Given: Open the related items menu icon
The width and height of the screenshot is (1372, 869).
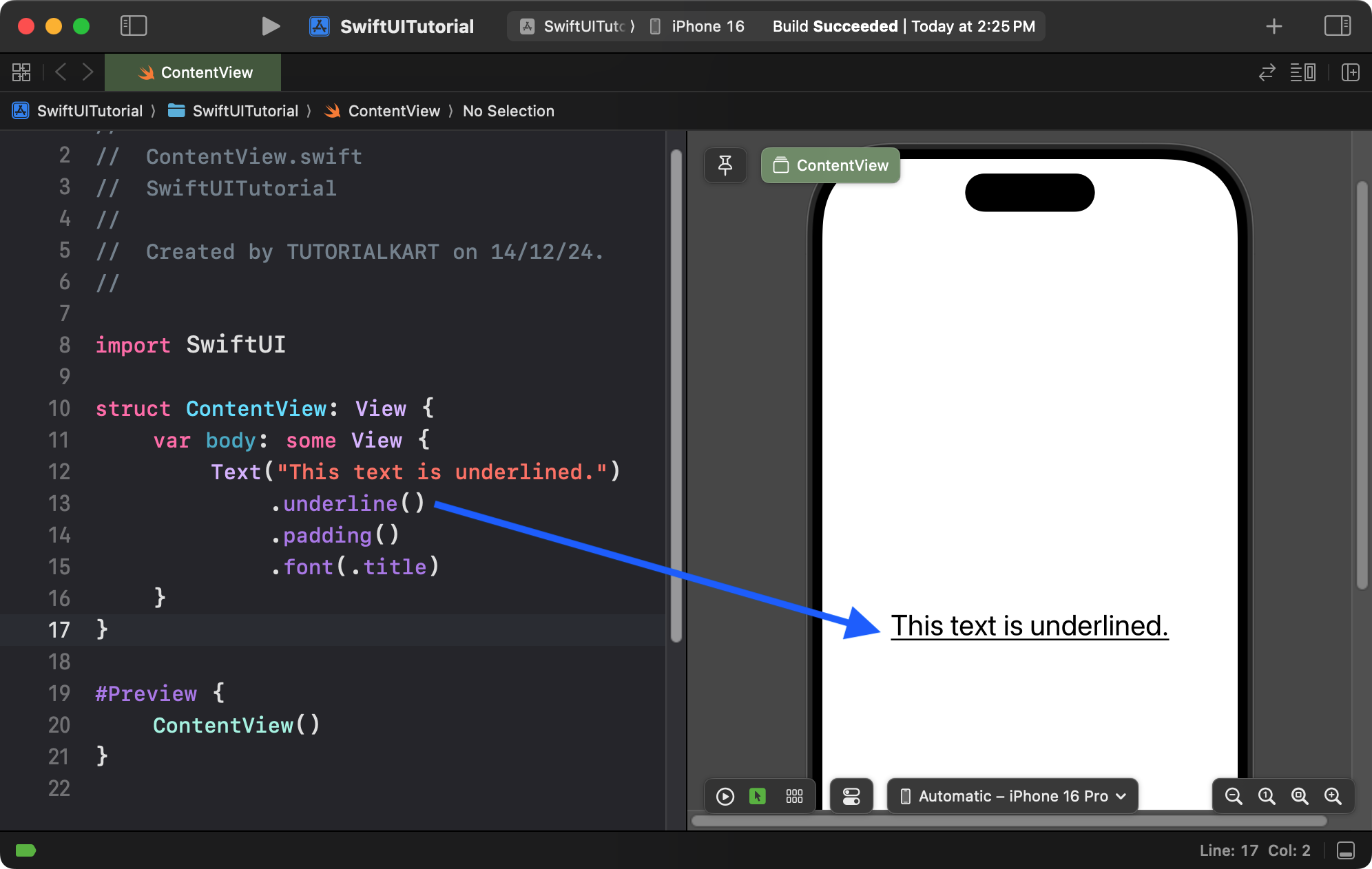Looking at the screenshot, I should [x=21, y=72].
